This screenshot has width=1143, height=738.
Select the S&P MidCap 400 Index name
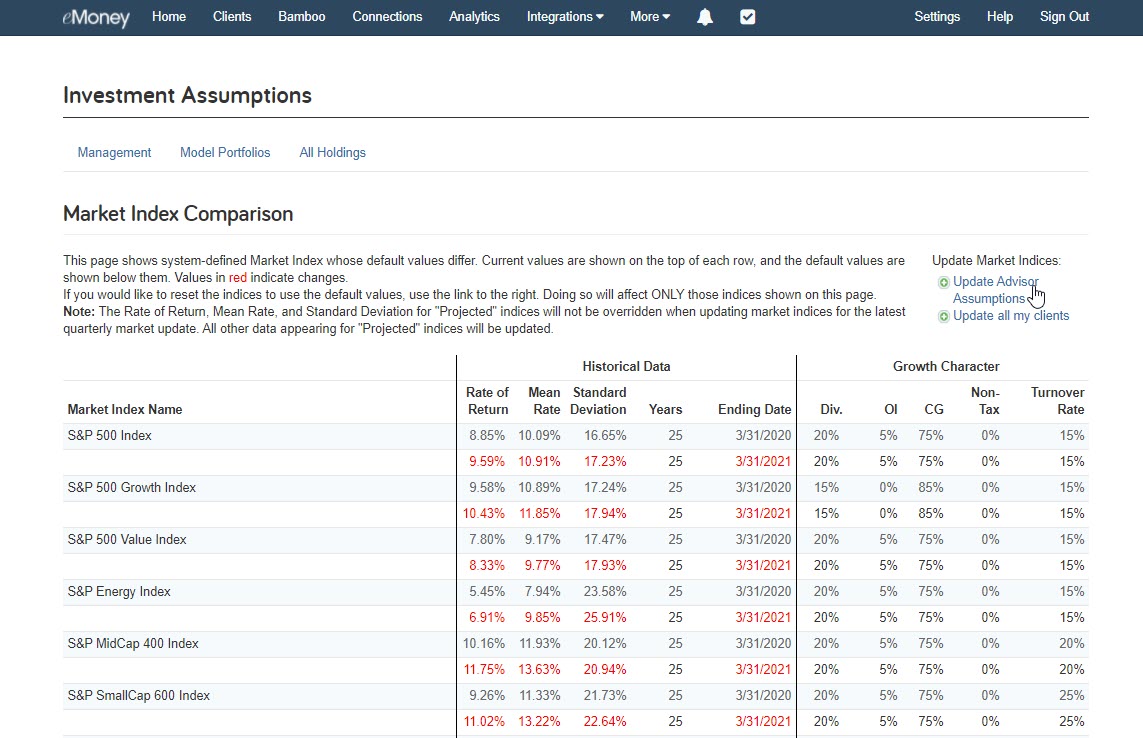(133, 643)
